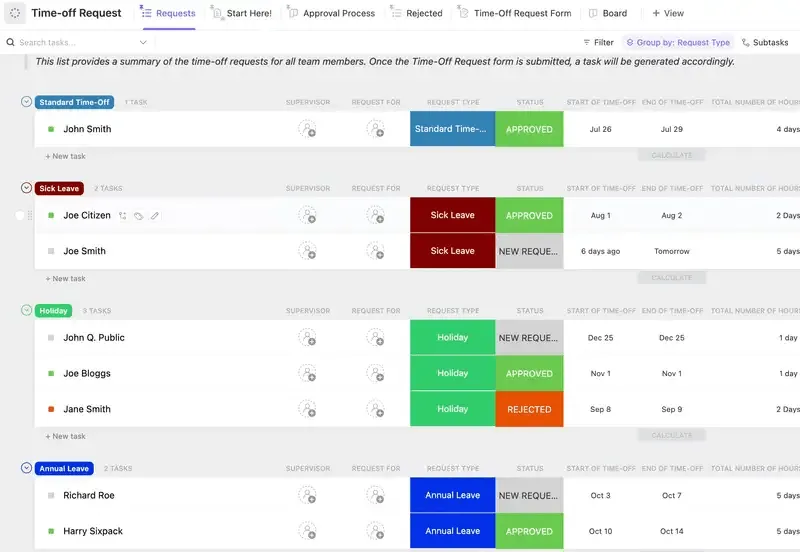
Task: Toggle Subtasks display
Action: 765,42
